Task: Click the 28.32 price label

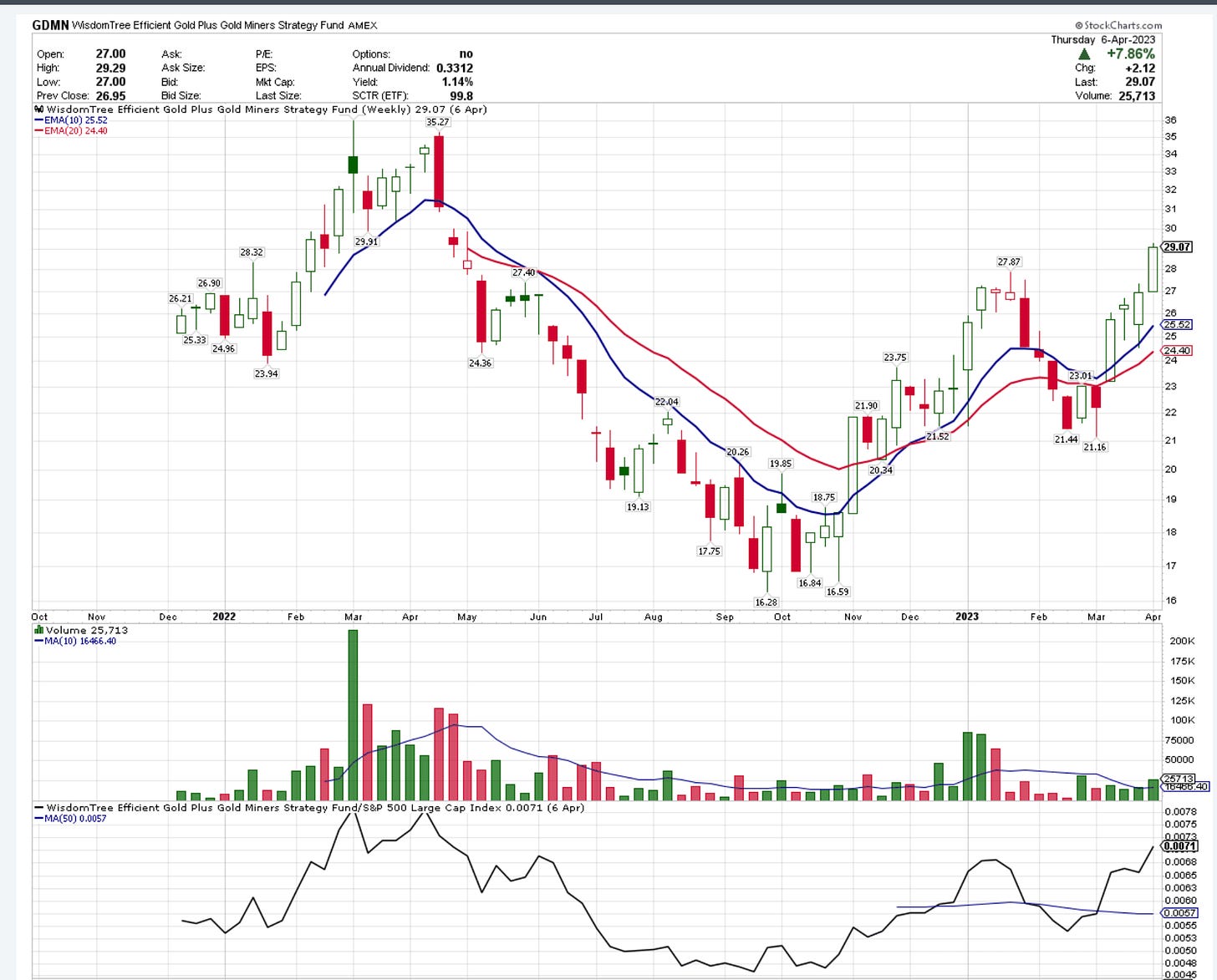Action: [252, 251]
